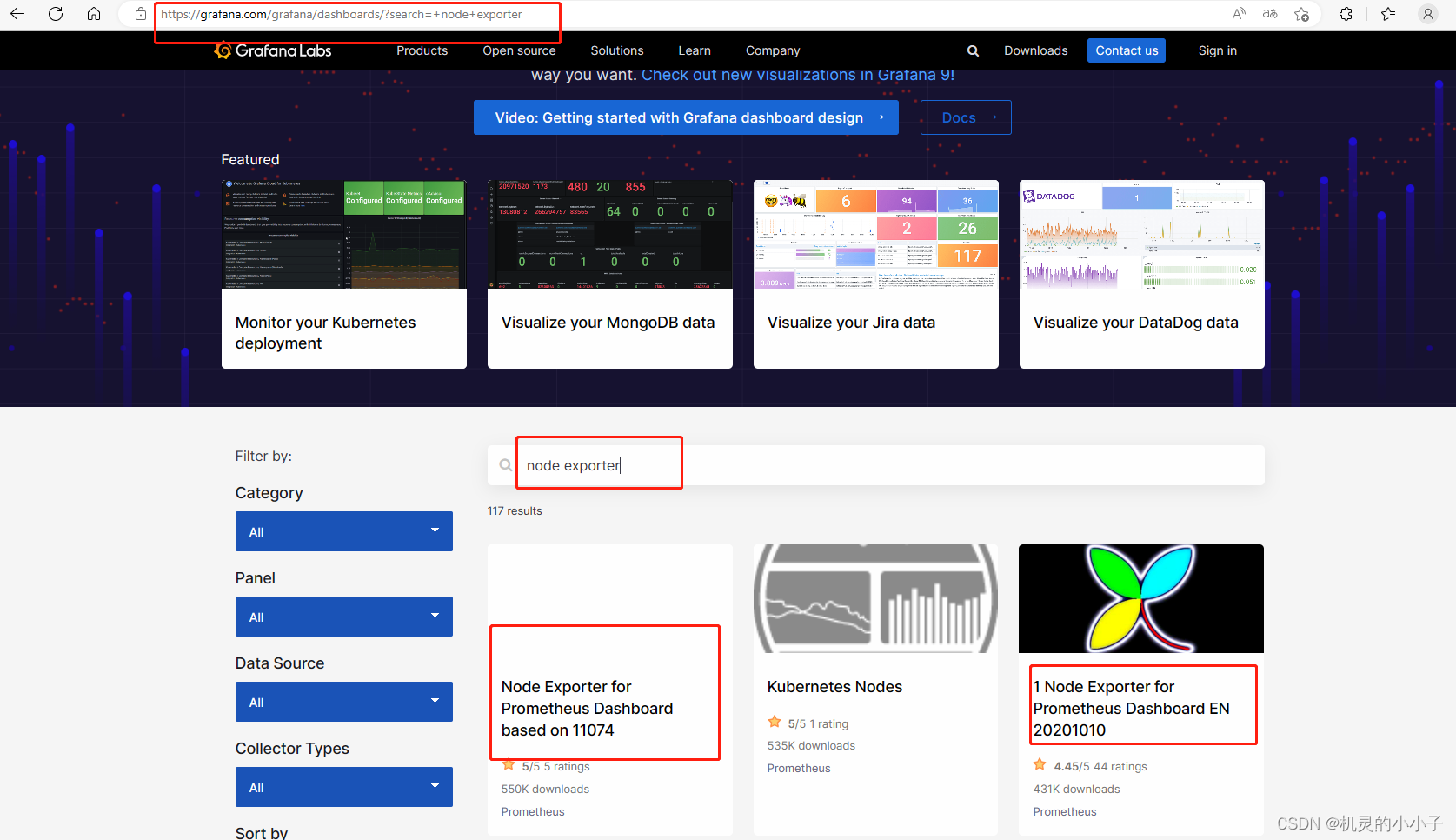Click the 117 results count text
Image resolution: width=1456 pixels, height=840 pixels.
point(515,510)
